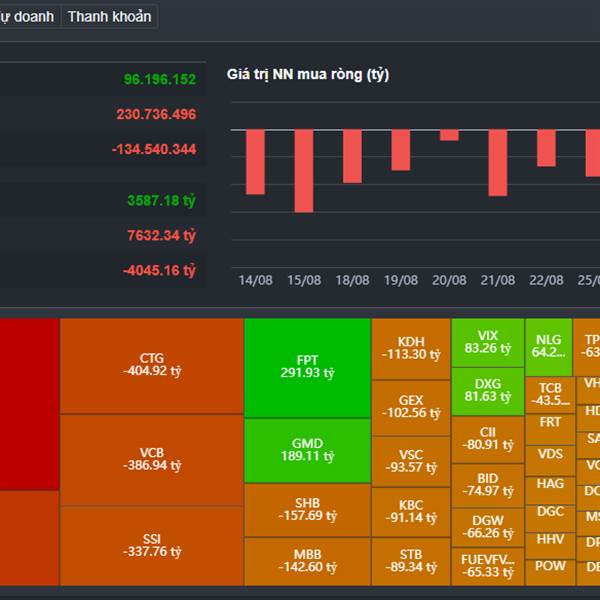The image size is (600, 600).
Task: Switch to the Thanh khoản tab
Action: [x=109, y=16]
